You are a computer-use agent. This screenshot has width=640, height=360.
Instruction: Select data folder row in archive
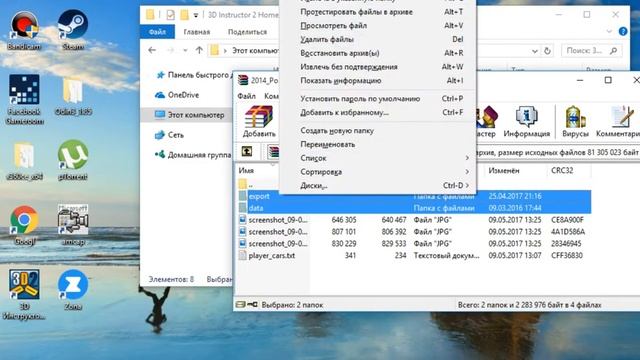(x=414, y=208)
